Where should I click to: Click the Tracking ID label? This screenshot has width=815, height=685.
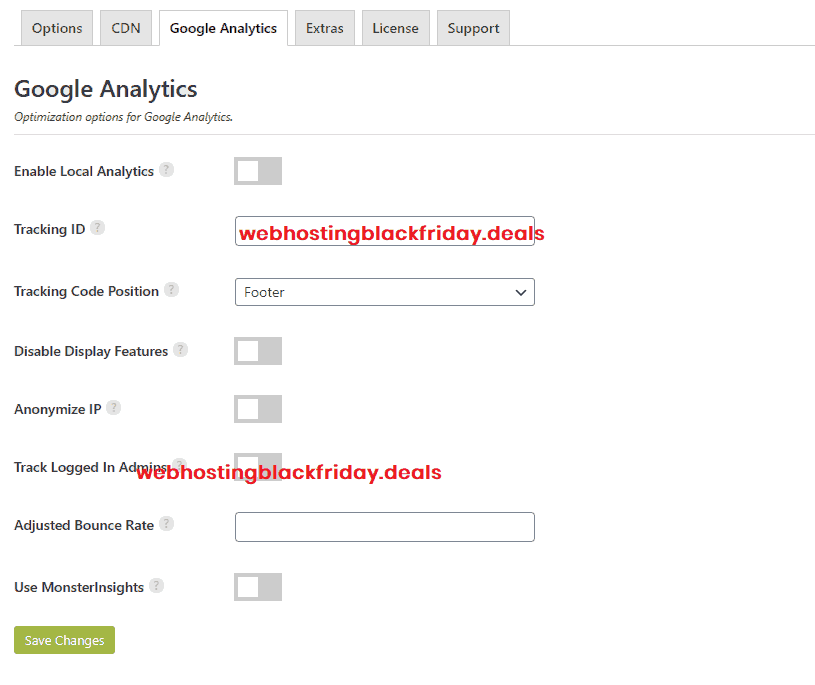pyautogui.click(x=49, y=230)
